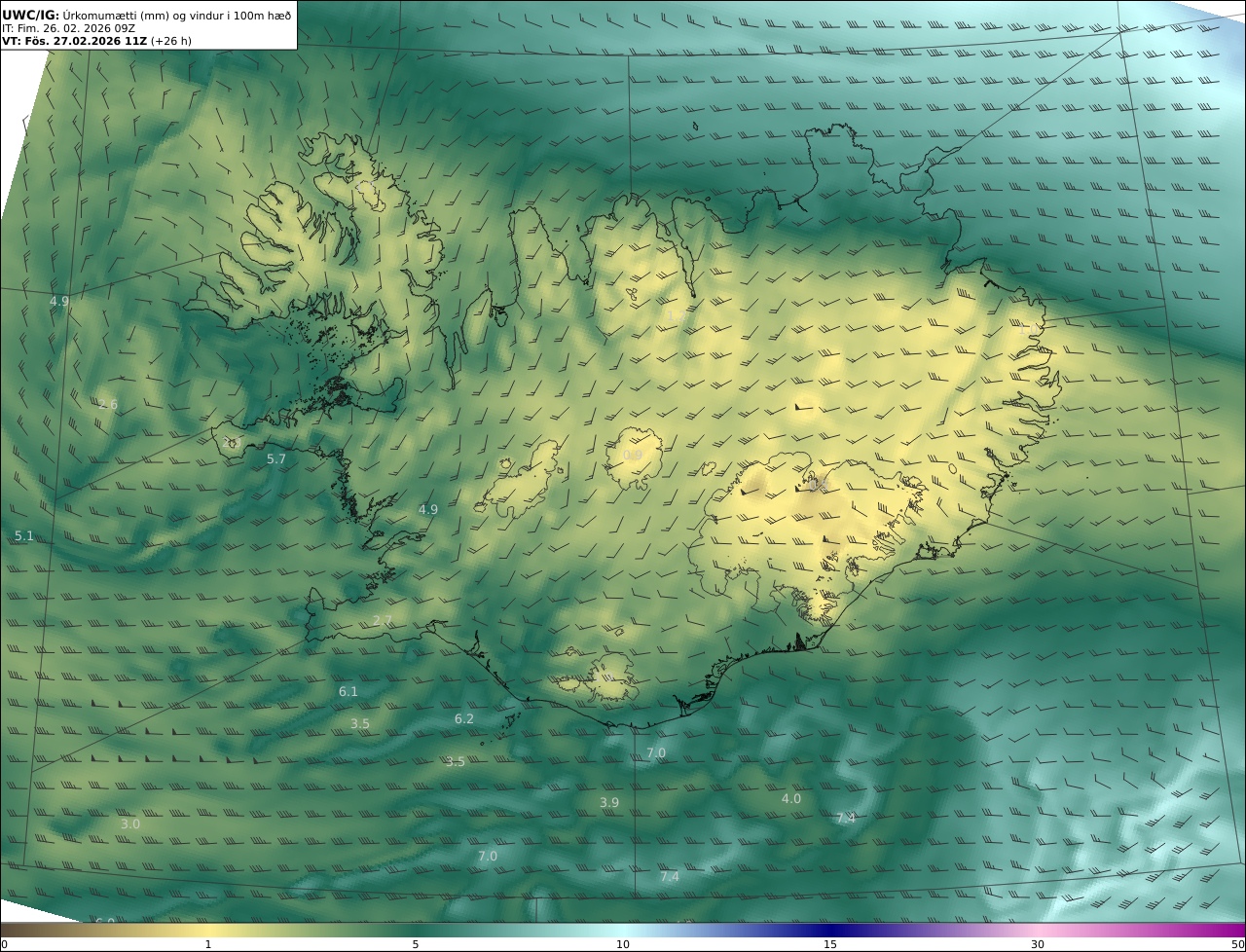Click the "6.1" value label on the map

pyautogui.click(x=348, y=692)
